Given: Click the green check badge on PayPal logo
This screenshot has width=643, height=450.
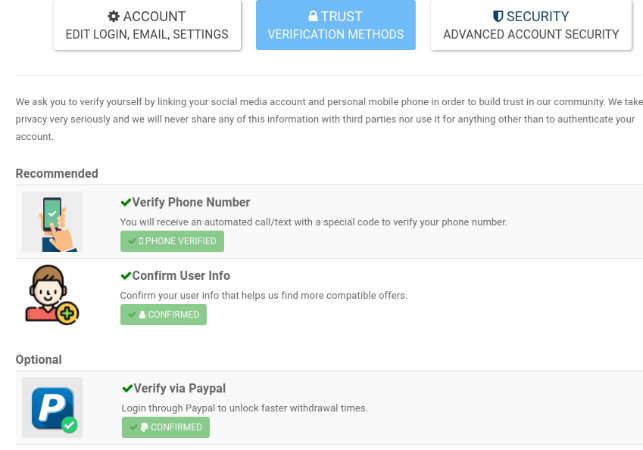Looking at the screenshot, I should tap(68, 424).
